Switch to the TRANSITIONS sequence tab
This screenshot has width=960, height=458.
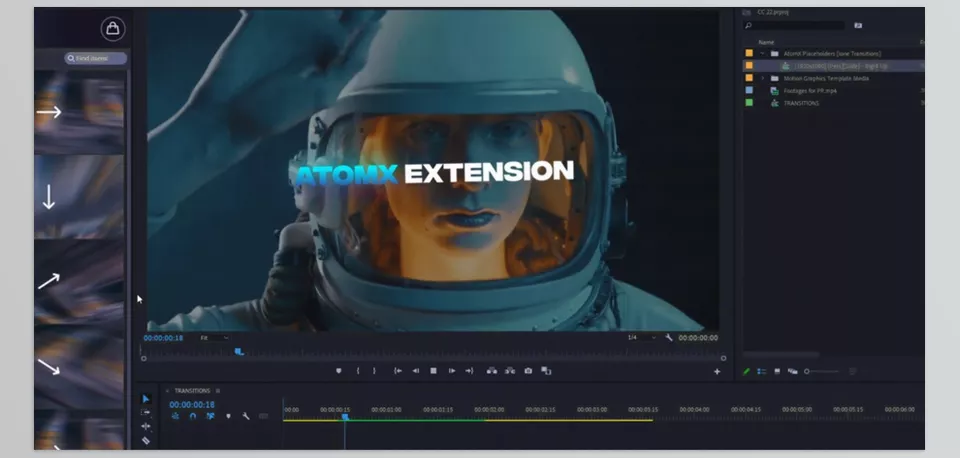[x=192, y=391]
